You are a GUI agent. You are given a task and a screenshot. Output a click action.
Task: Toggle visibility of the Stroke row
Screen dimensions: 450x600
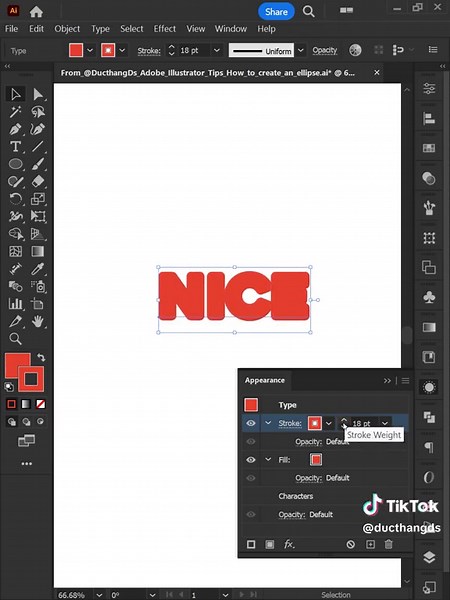(251, 423)
